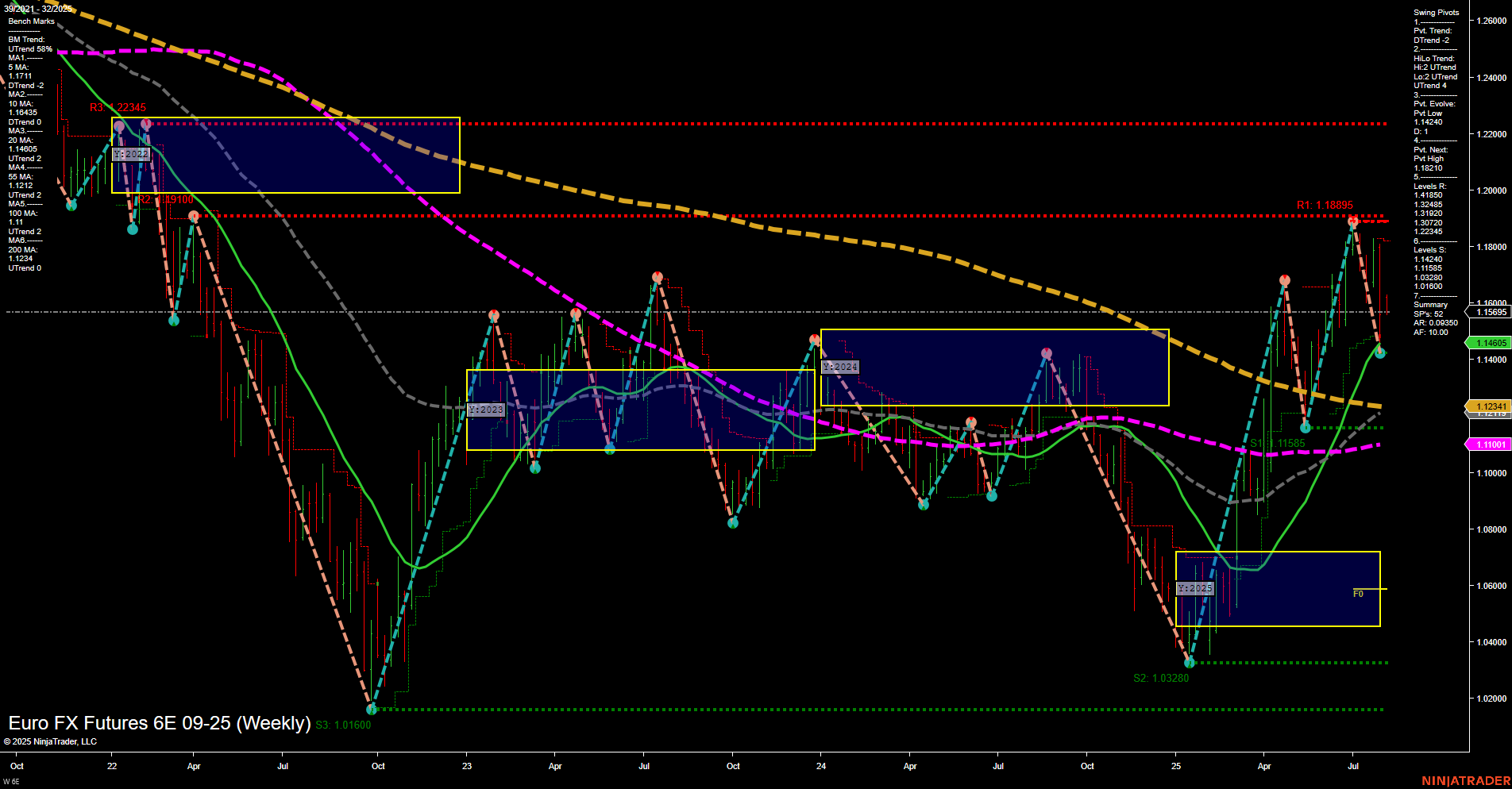The image size is (1512, 789).
Task: Toggle the 5 MA indicator entry
Action: 17,72
